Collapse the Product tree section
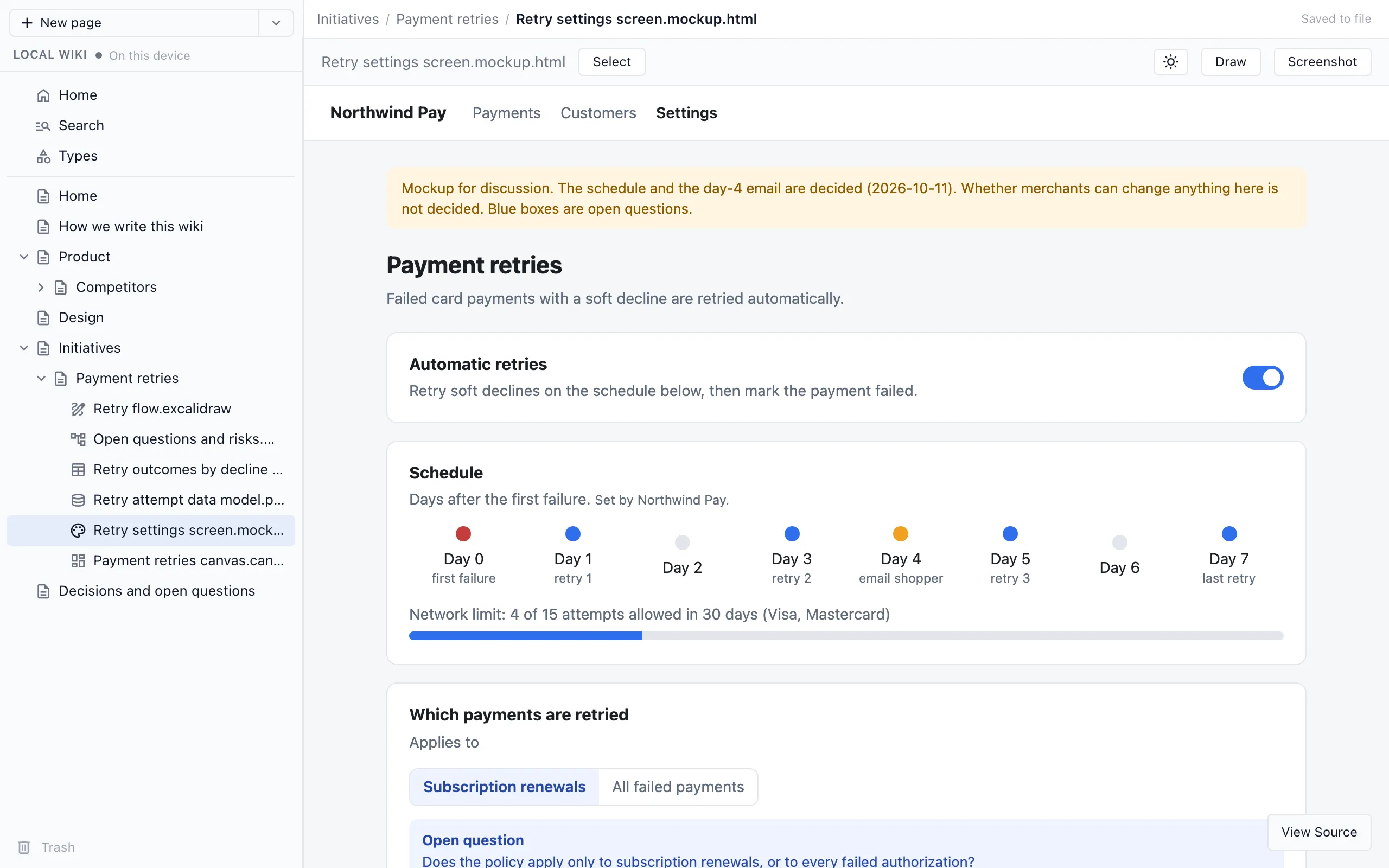This screenshot has height=868, width=1389. pos(24,257)
